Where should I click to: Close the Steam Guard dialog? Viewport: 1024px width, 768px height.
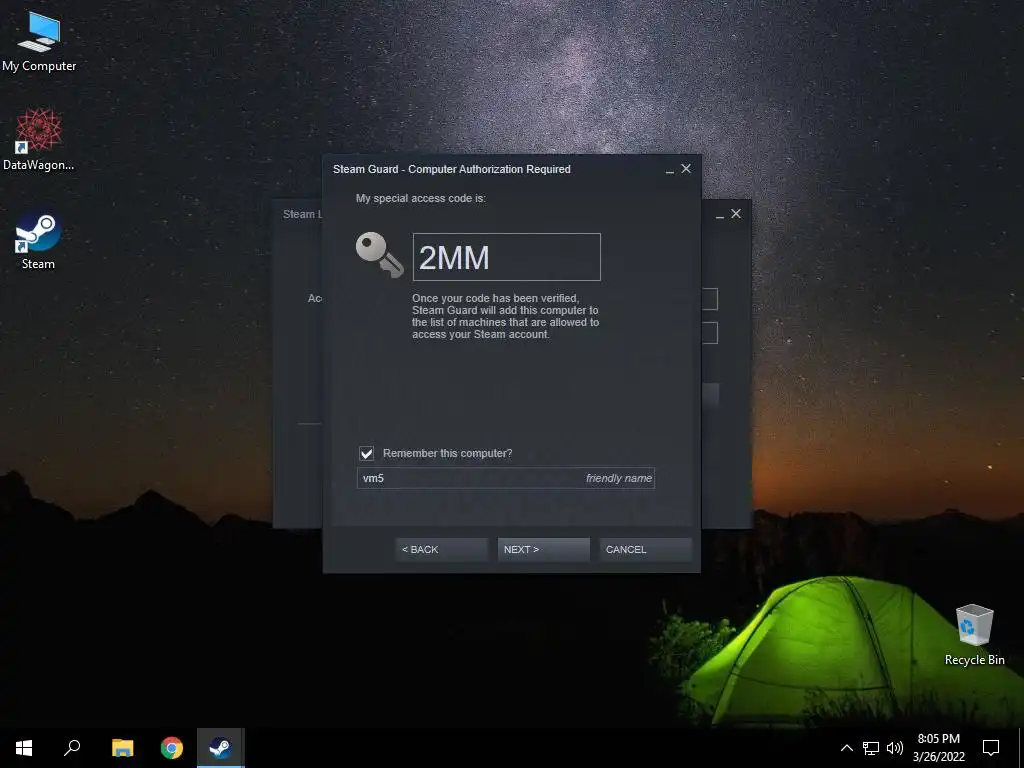tap(686, 168)
